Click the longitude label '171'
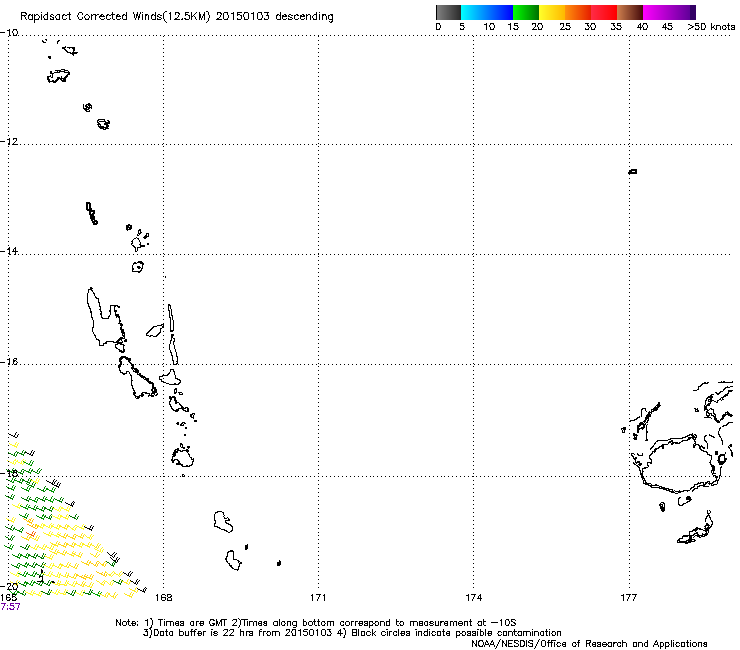Viewport: 740px width, 650px height. (318, 598)
